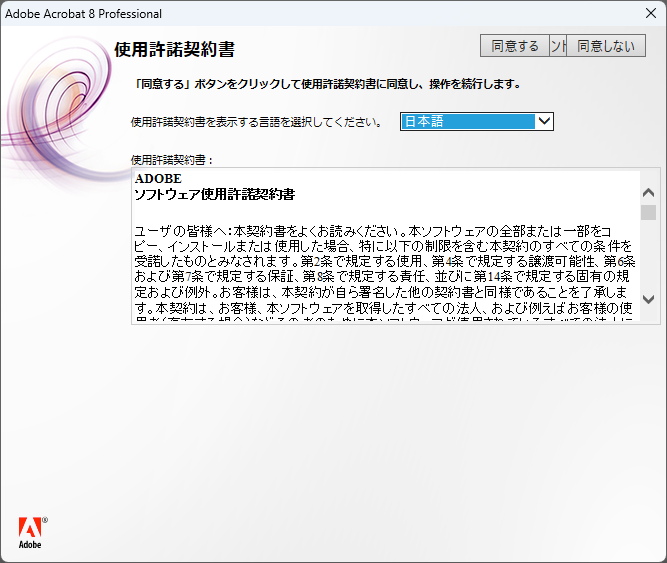Viewport: 667px width, 563px height.
Task: Click the text line starting with ユーザの皆様へ
Action: pyautogui.click(x=373, y=231)
